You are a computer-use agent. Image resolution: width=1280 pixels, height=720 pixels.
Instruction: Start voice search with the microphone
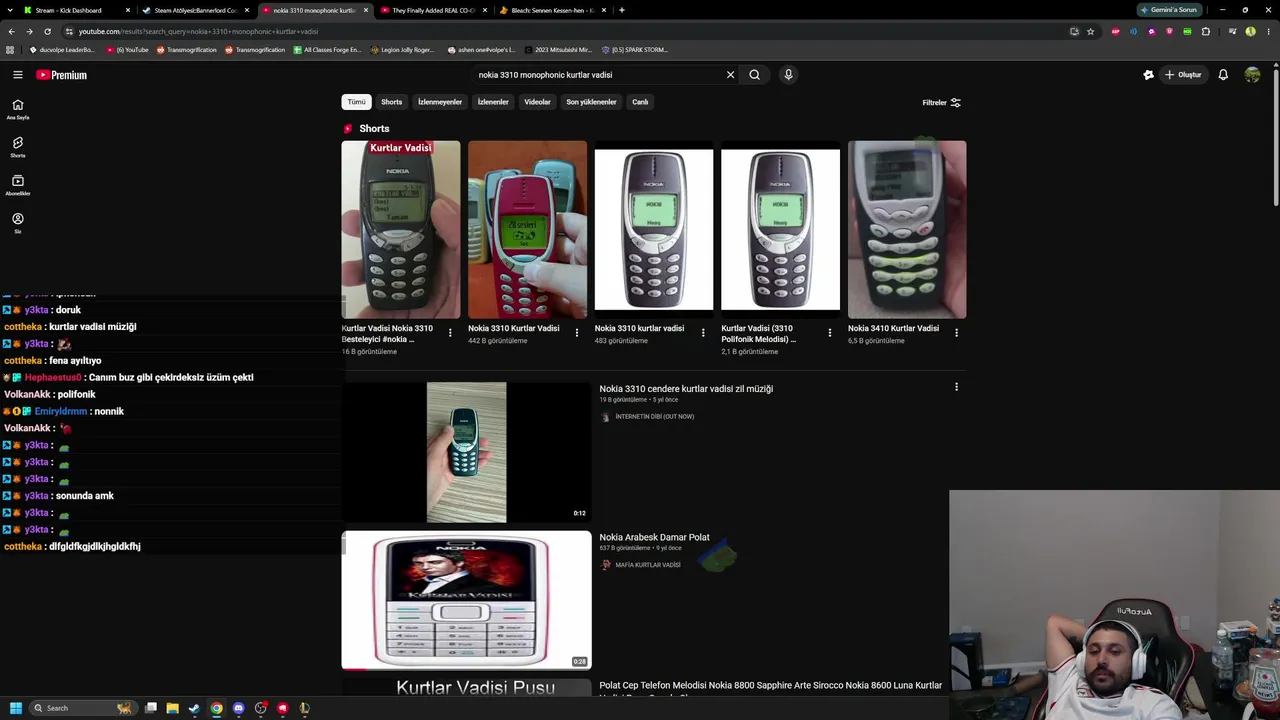pyautogui.click(x=788, y=75)
